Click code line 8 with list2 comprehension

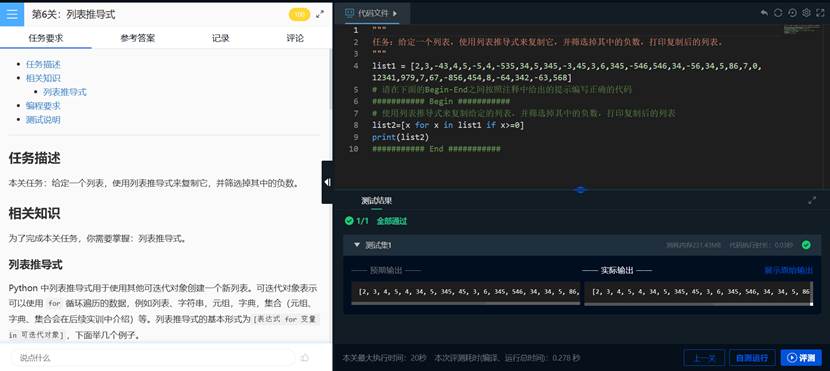448,125
